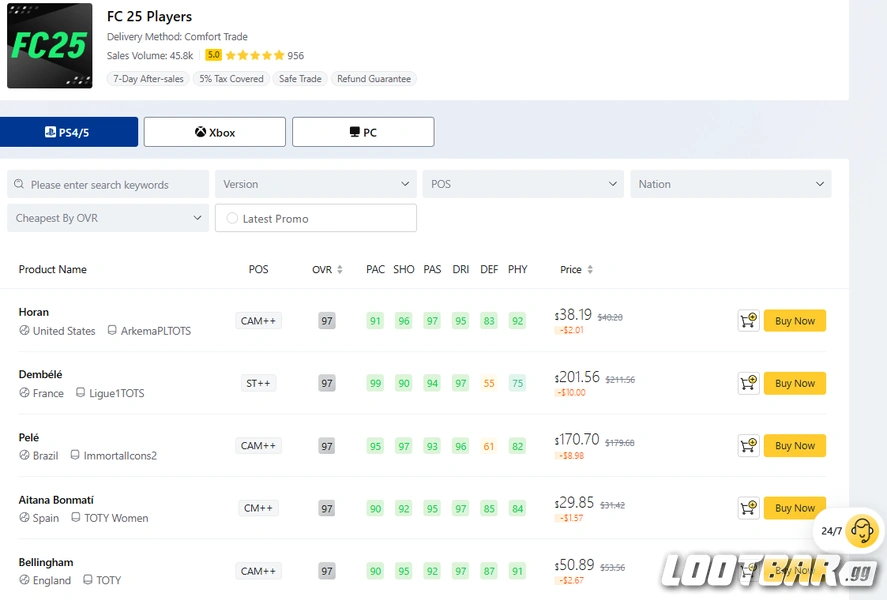
Task: Click the FC25 game logo thumbnail
Action: pyautogui.click(x=50, y=46)
